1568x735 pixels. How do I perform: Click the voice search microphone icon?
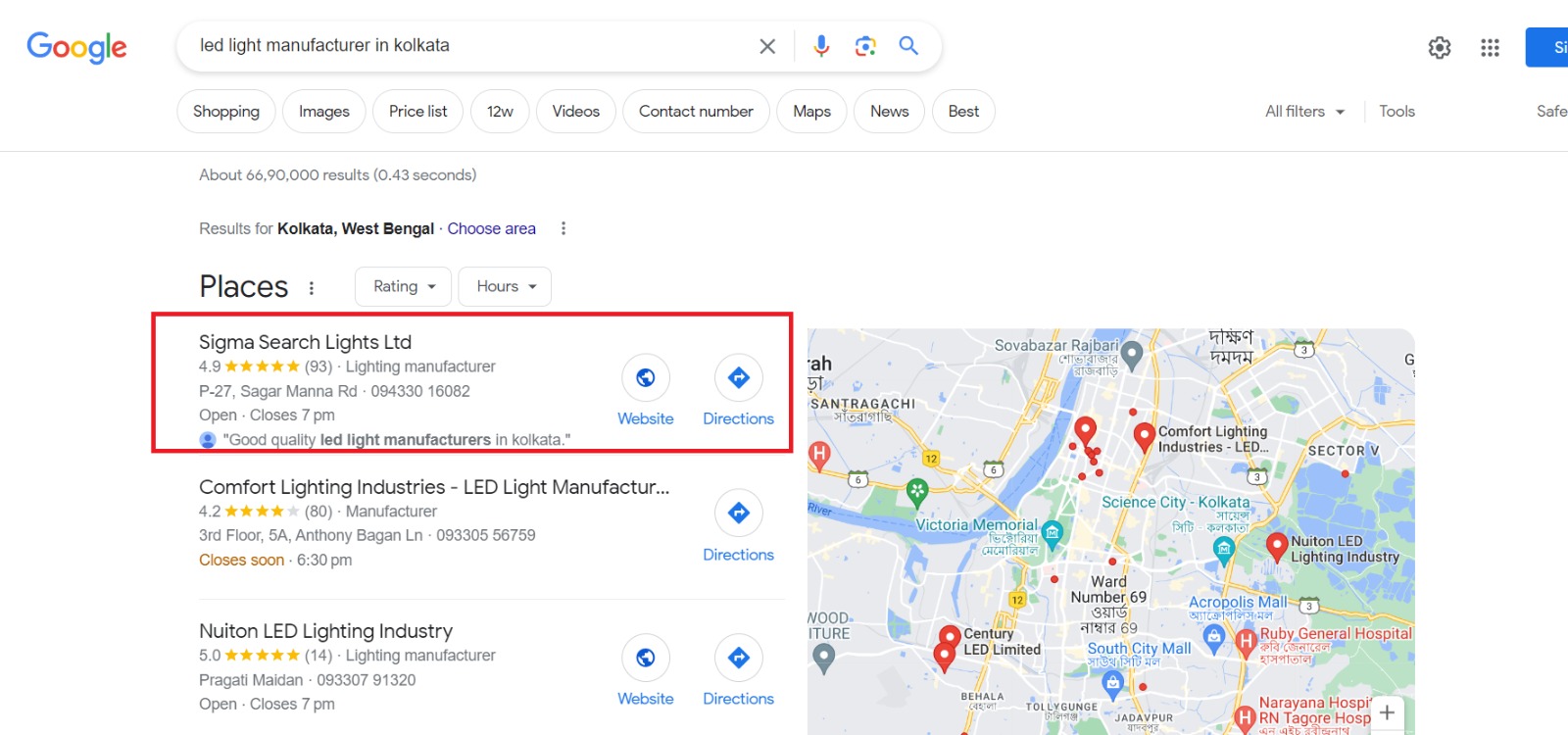tap(821, 46)
